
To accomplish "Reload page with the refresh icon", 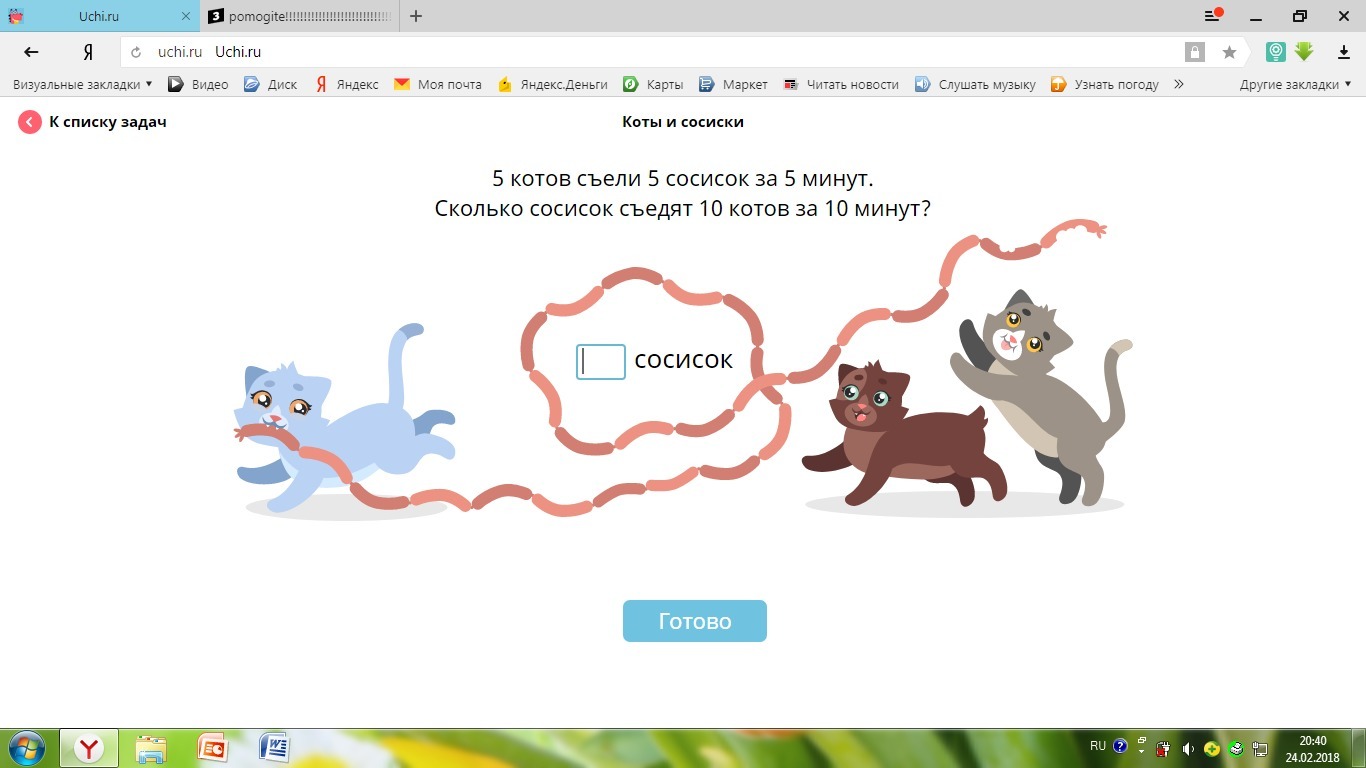I will tap(136, 52).
